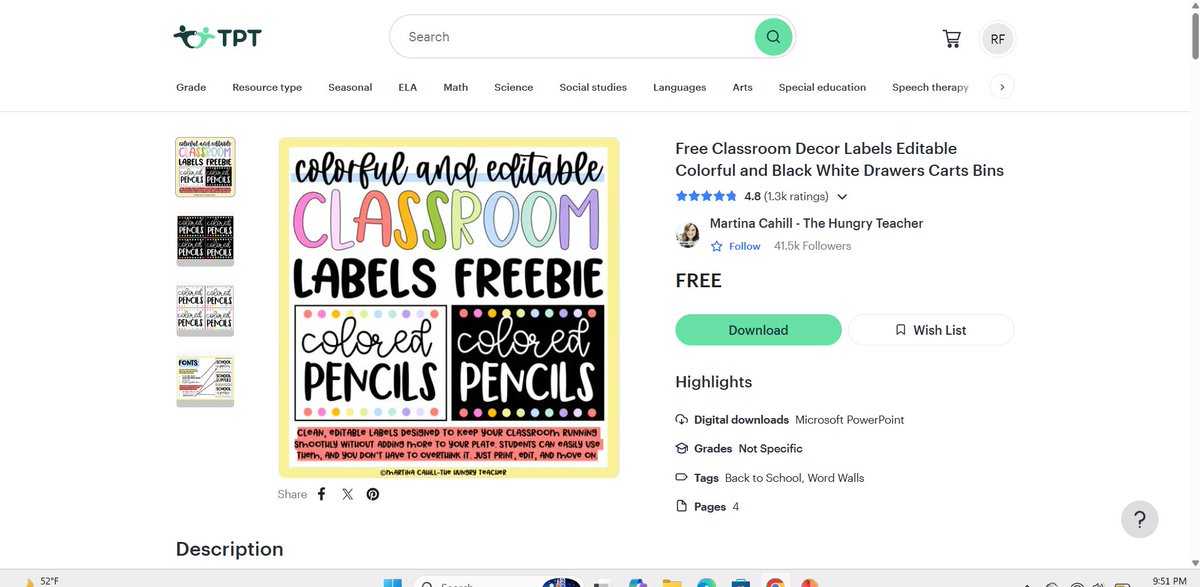The image size is (1200, 587).
Task: Click Martina Cahill's profile picture
Action: (x=687, y=235)
